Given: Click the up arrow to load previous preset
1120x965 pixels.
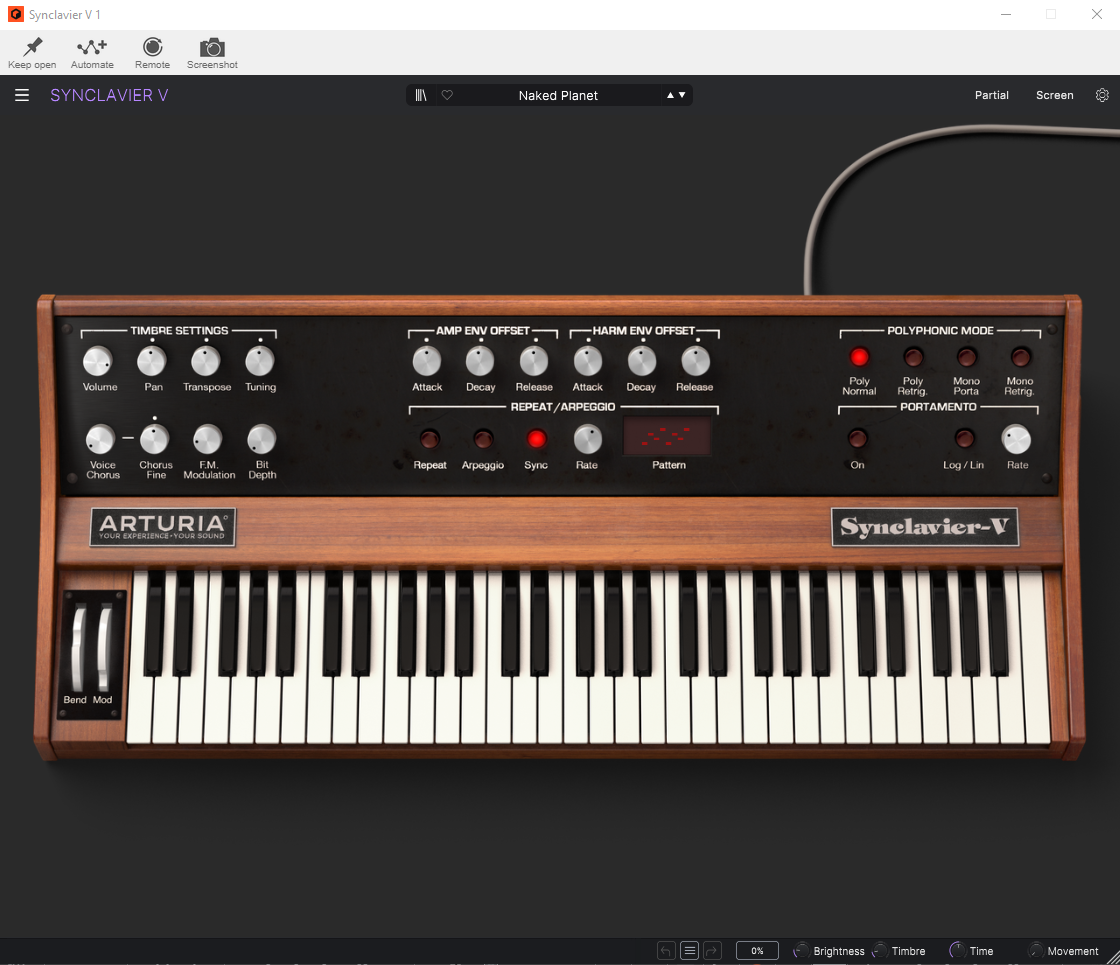Looking at the screenshot, I should click(x=669, y=94).
